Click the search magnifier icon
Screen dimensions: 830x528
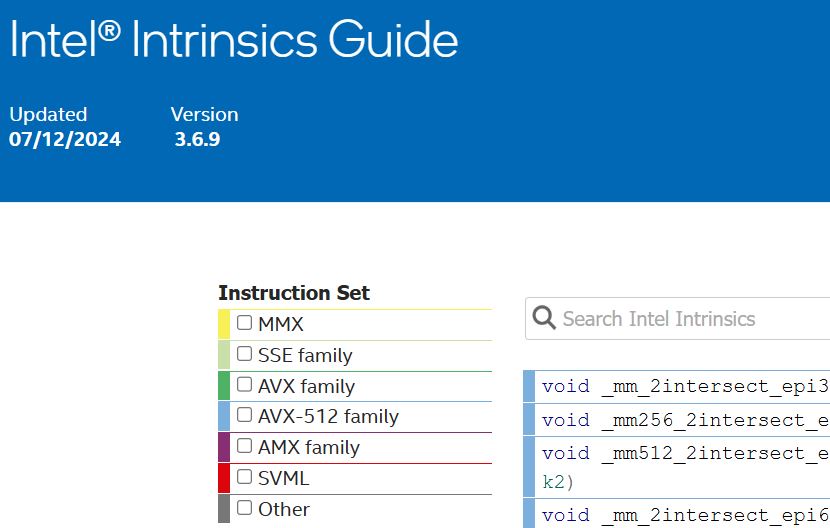point(544,319)
